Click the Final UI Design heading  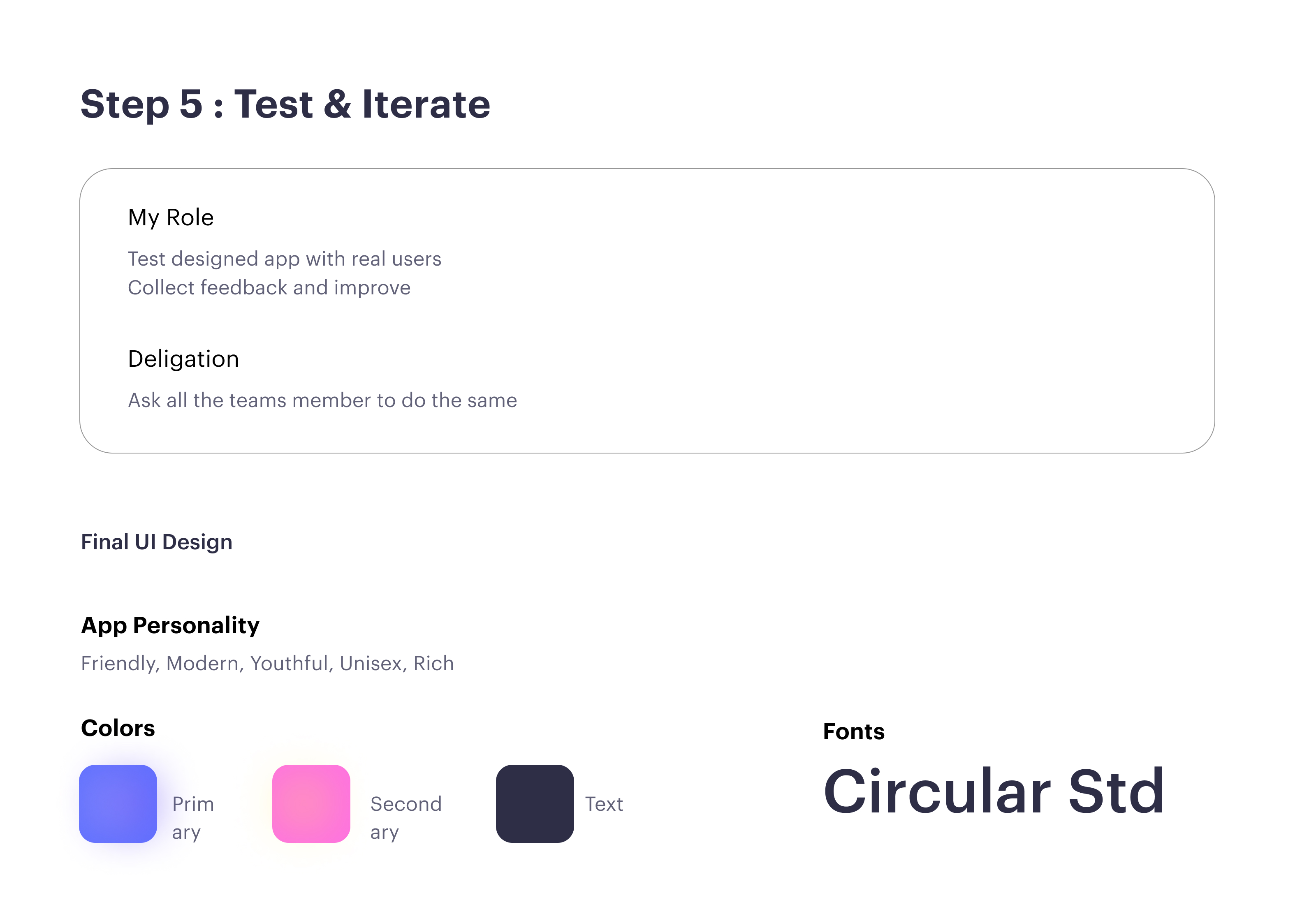coord(156,542)
